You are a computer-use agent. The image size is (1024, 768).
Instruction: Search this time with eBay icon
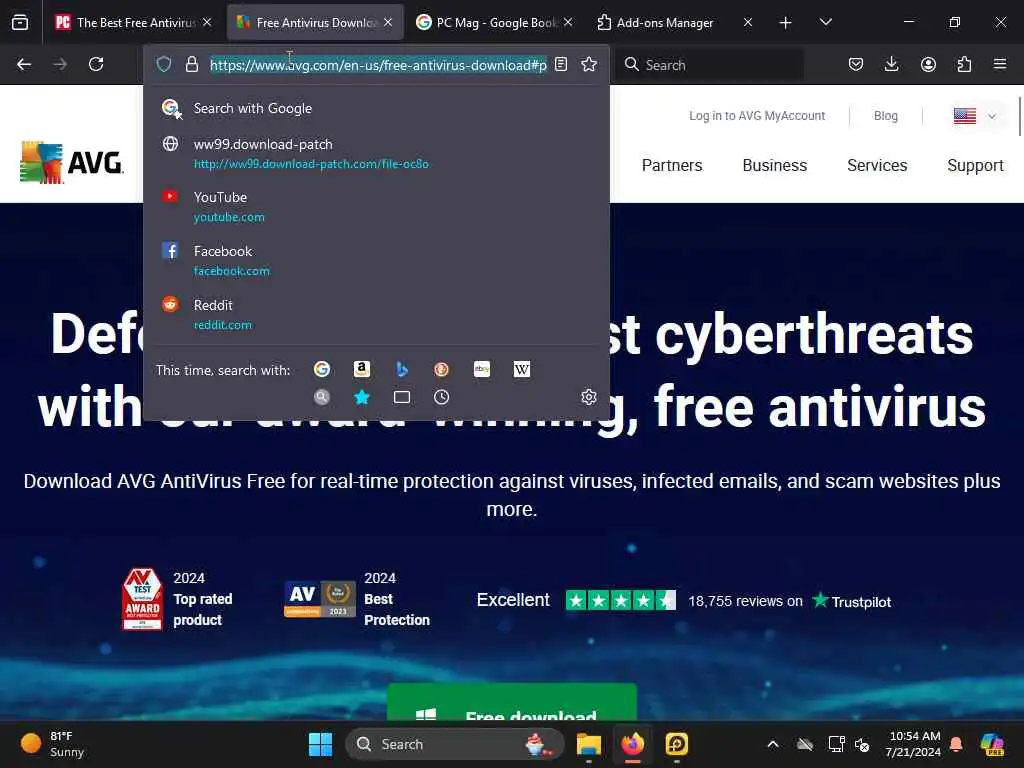click(482, 369)
